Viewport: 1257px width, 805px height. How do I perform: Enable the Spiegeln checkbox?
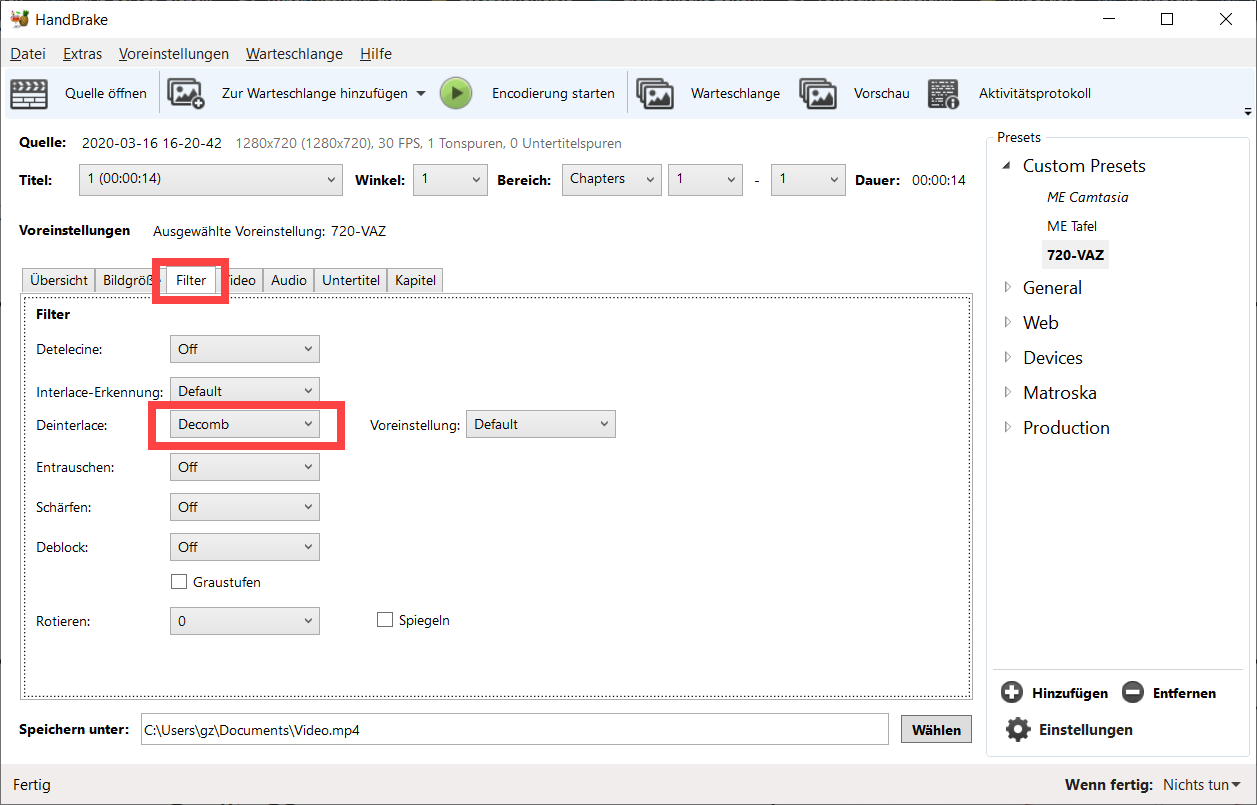tap(385, 620)
